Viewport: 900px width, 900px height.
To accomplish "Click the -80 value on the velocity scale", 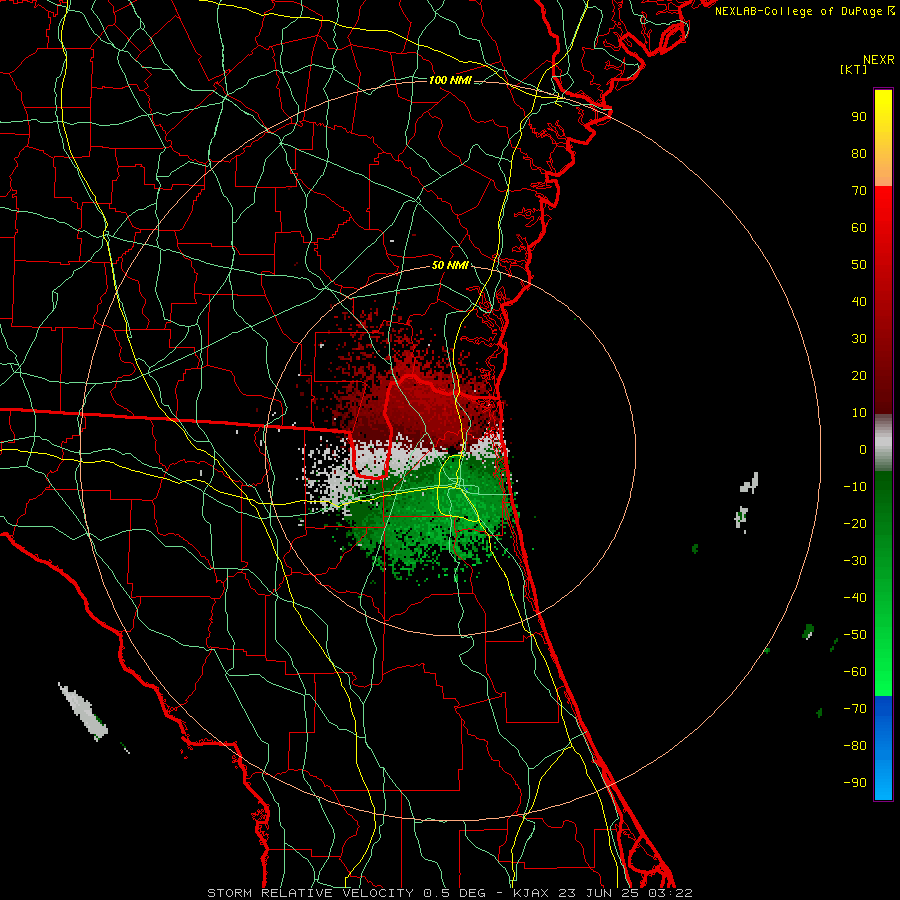I will coord(855,746).
